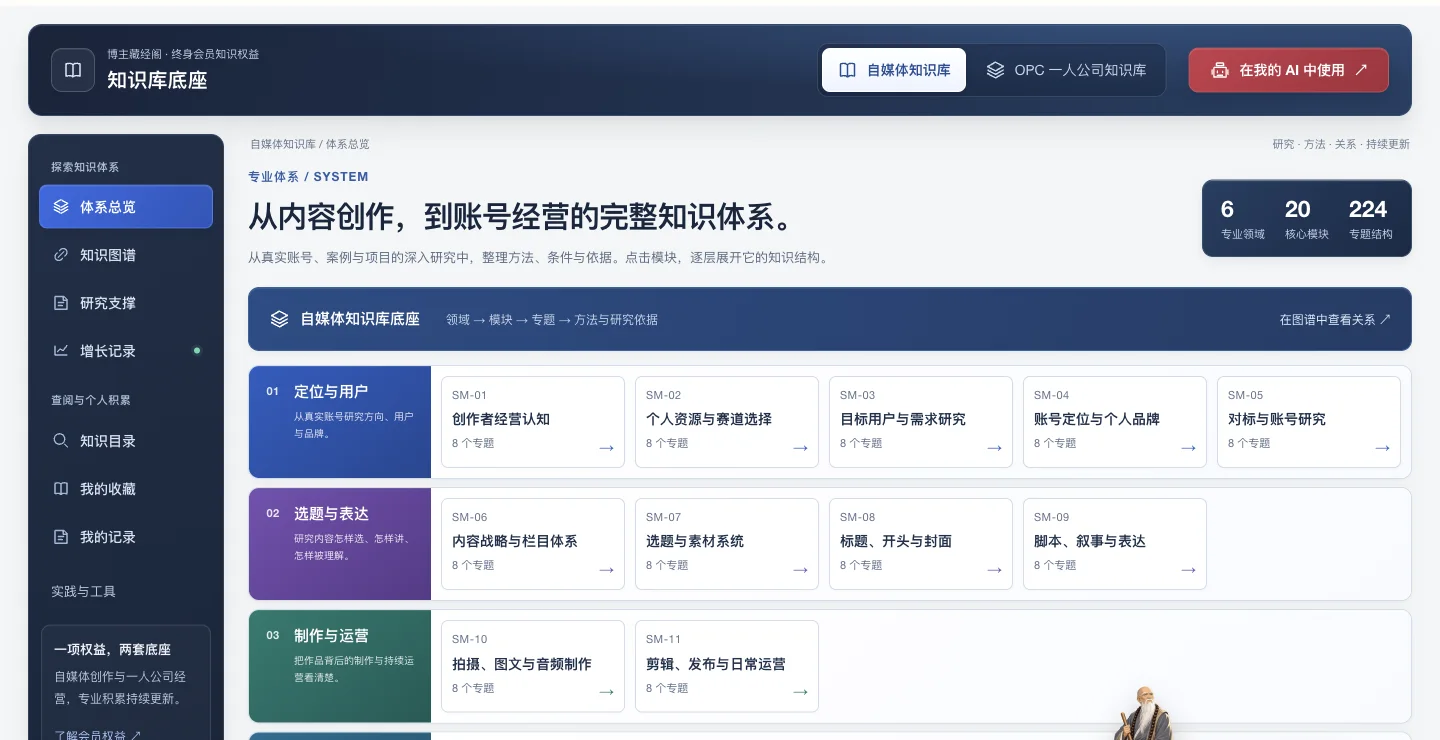Viewport: 1440px width, 740px height.
Task: Click the arrow on 标题、开头与封面 card
Action: (x=994, y=570)
